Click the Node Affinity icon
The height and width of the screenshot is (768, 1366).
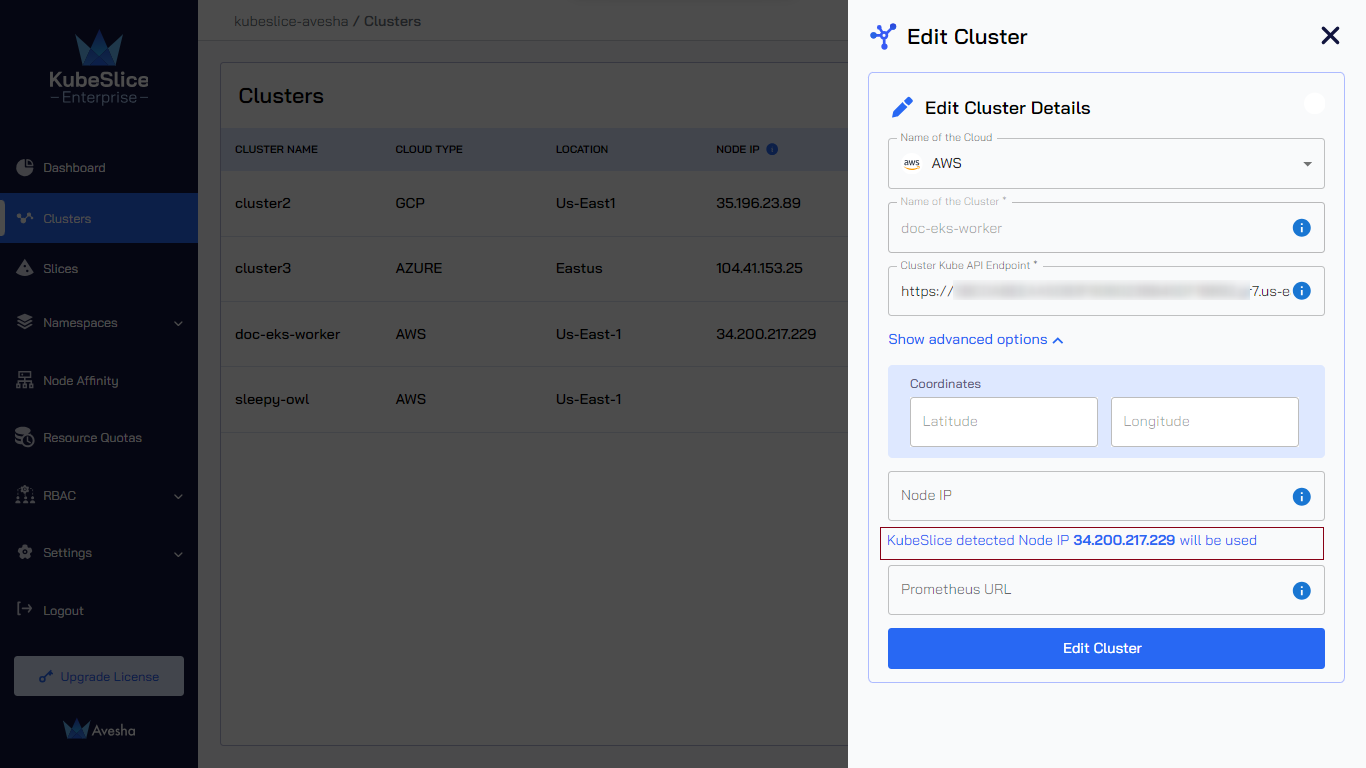[x=25, y=381]
